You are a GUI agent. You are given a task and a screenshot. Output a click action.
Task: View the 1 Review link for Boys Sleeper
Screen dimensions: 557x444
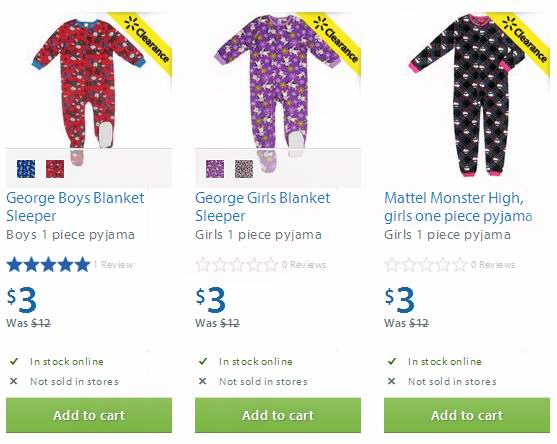[x=113, y=265]
